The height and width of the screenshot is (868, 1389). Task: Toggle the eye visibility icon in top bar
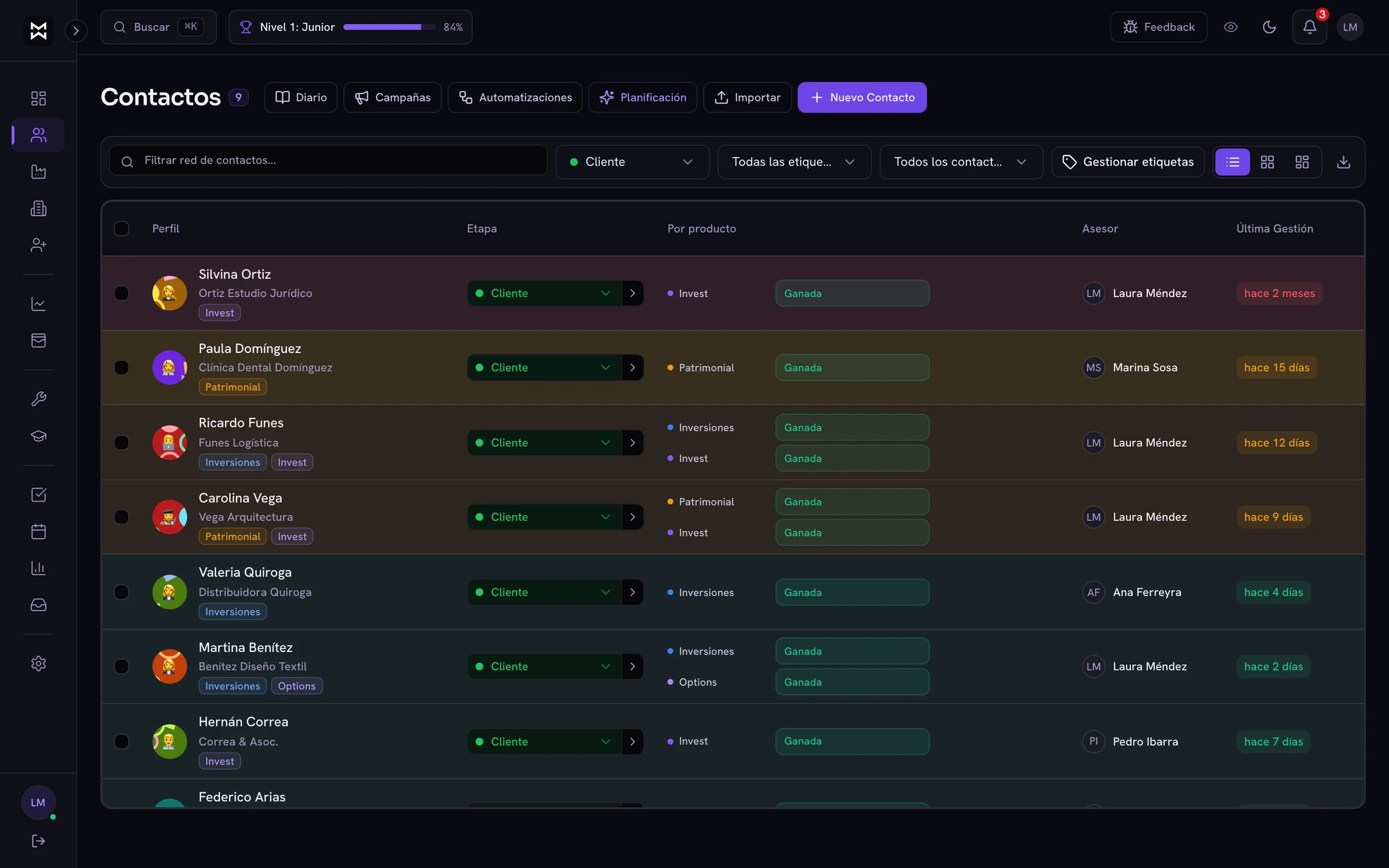[x=1231, y=27]
